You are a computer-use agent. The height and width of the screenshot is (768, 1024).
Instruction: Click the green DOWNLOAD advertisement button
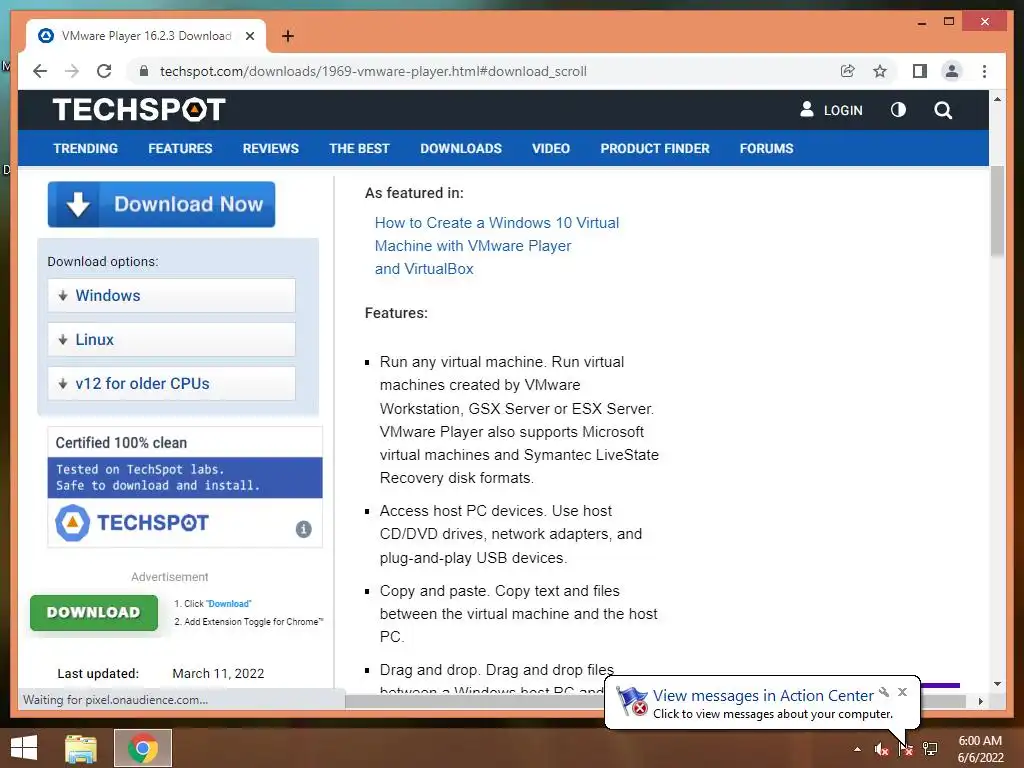(x=93, y=612)
